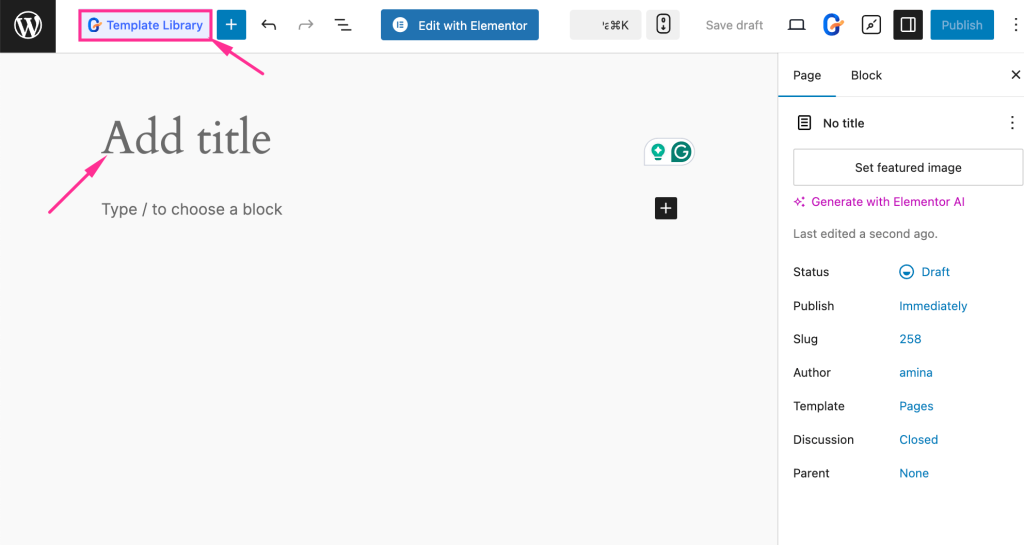Image resolution: width=1024 pixels, height=545 pixels.
Task: Open the colorful G plugin icon in toolbar
Action: tap(833, 25)
